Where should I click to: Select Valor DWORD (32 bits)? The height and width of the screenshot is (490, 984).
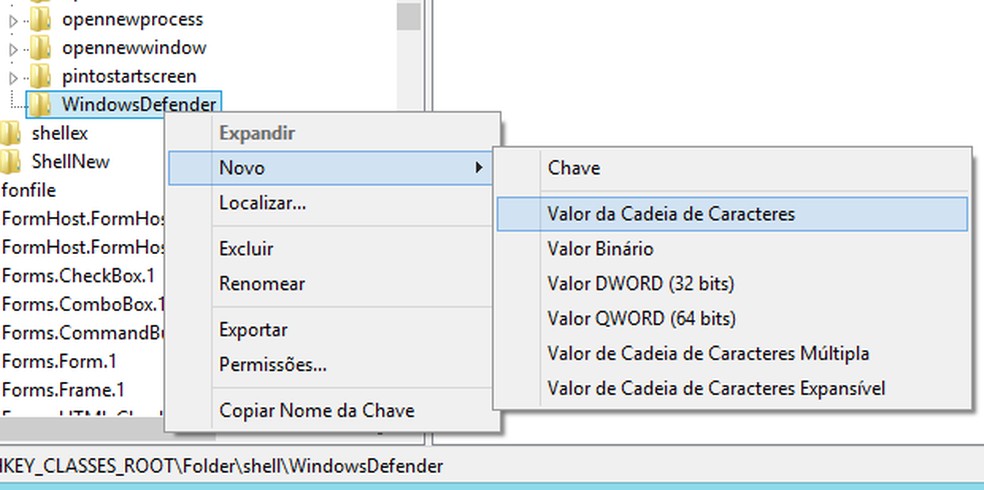(x=641, y=284)
